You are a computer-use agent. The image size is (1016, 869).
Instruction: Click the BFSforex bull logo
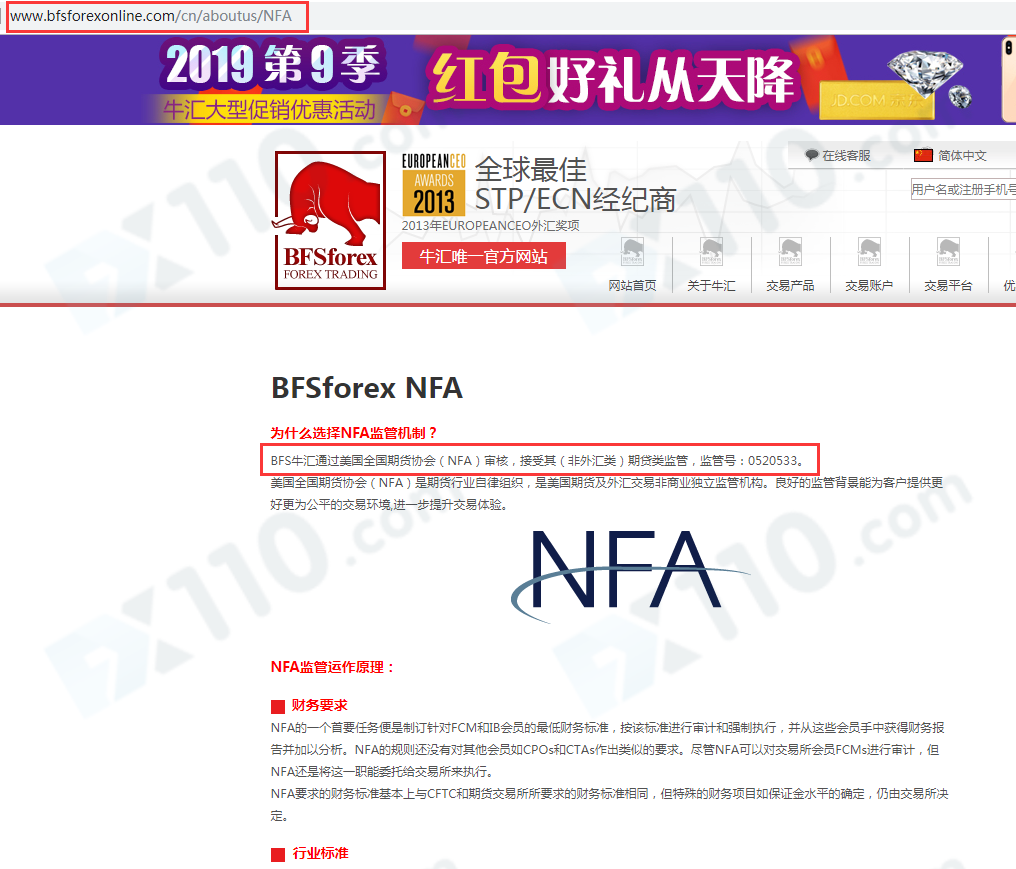point(330,220)
